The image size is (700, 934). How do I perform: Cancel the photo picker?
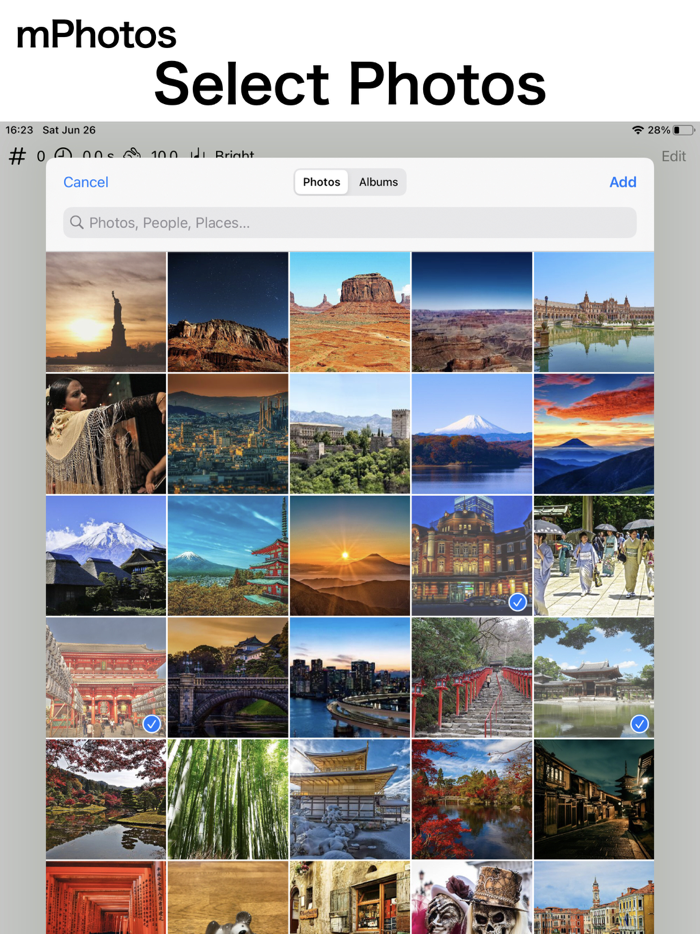pos(86,182)
